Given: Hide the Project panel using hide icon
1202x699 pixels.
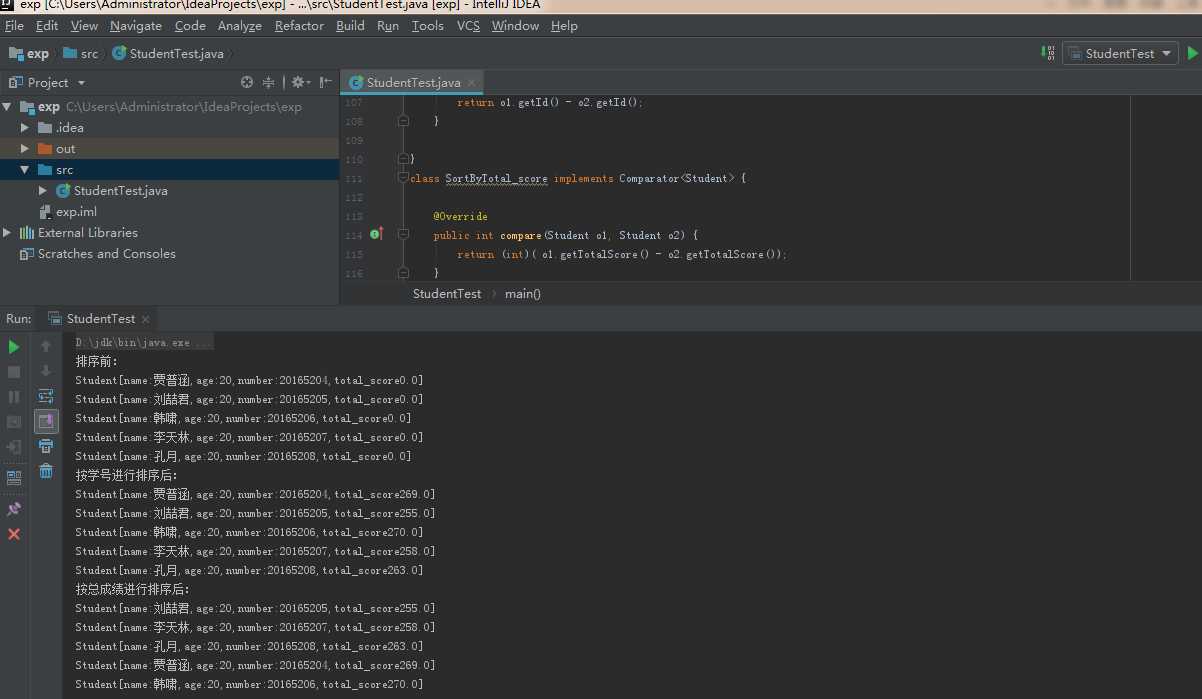Looking at the screenshot, I should click(x=325, y=83).
